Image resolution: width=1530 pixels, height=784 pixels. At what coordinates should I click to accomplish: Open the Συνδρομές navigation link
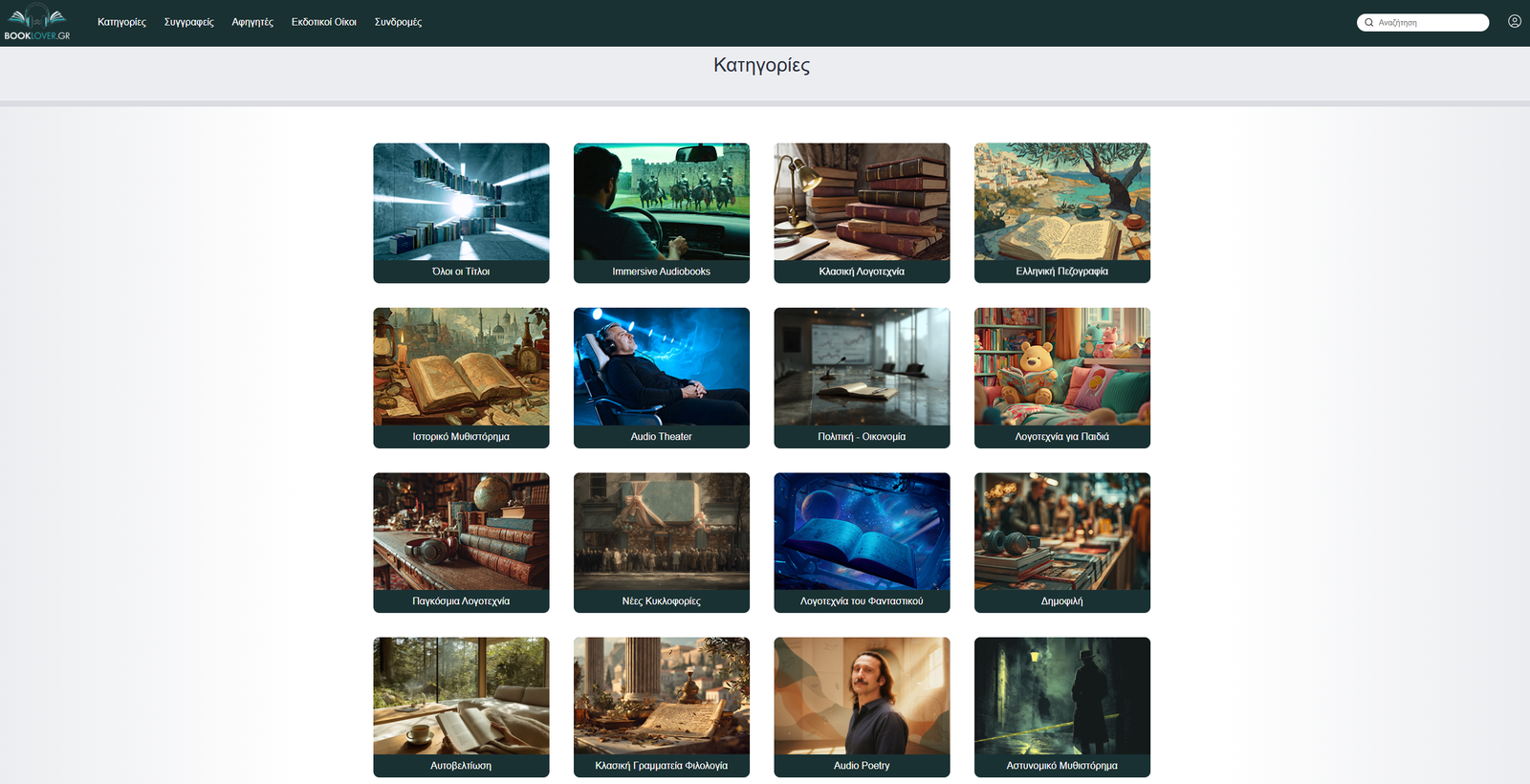tap(398, 22)
